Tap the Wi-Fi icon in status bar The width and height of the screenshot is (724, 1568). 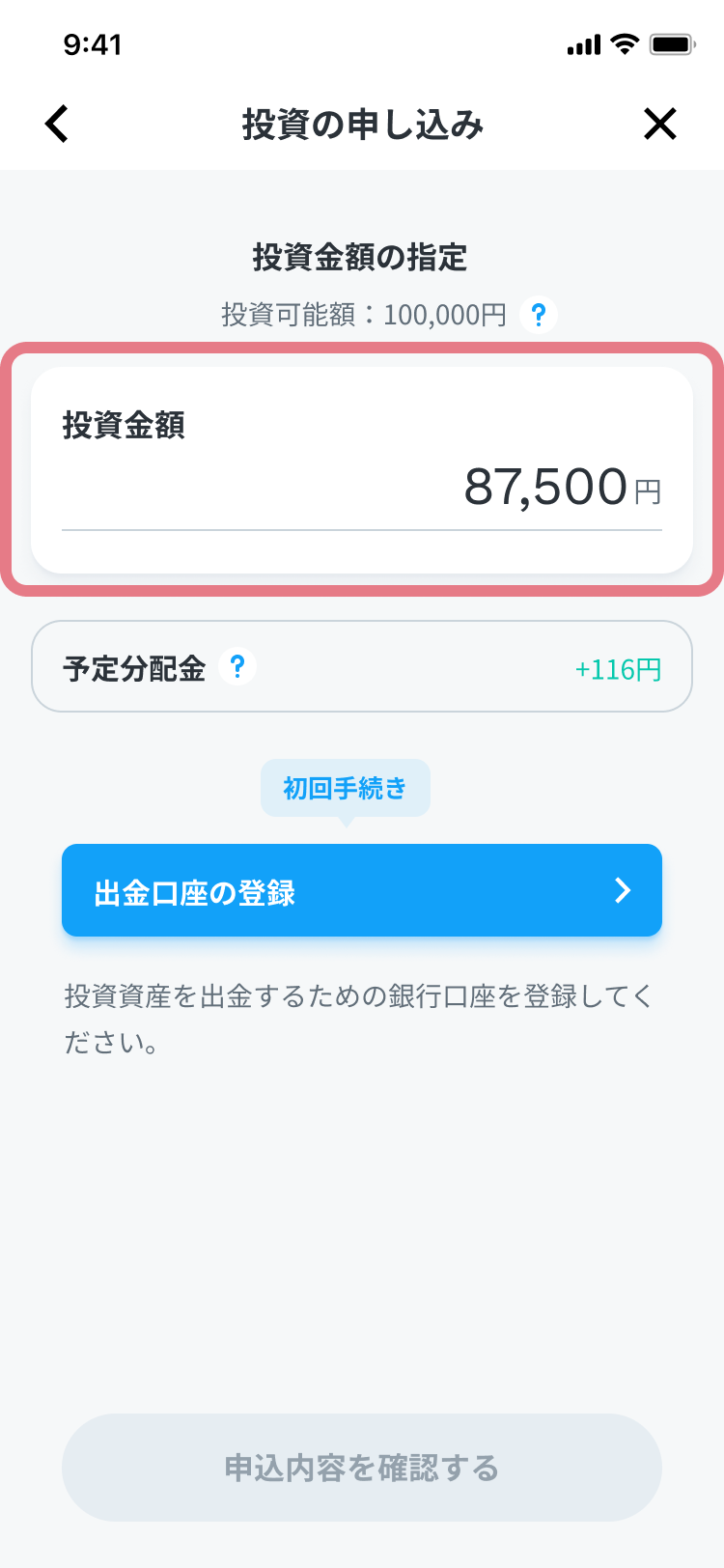tap(626, 44)
